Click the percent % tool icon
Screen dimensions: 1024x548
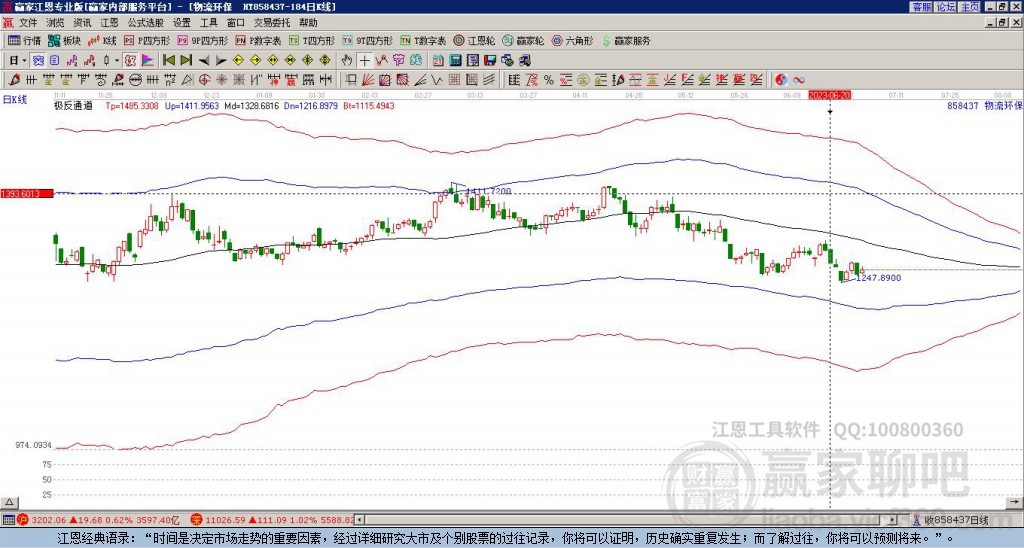tap(549, 80)
